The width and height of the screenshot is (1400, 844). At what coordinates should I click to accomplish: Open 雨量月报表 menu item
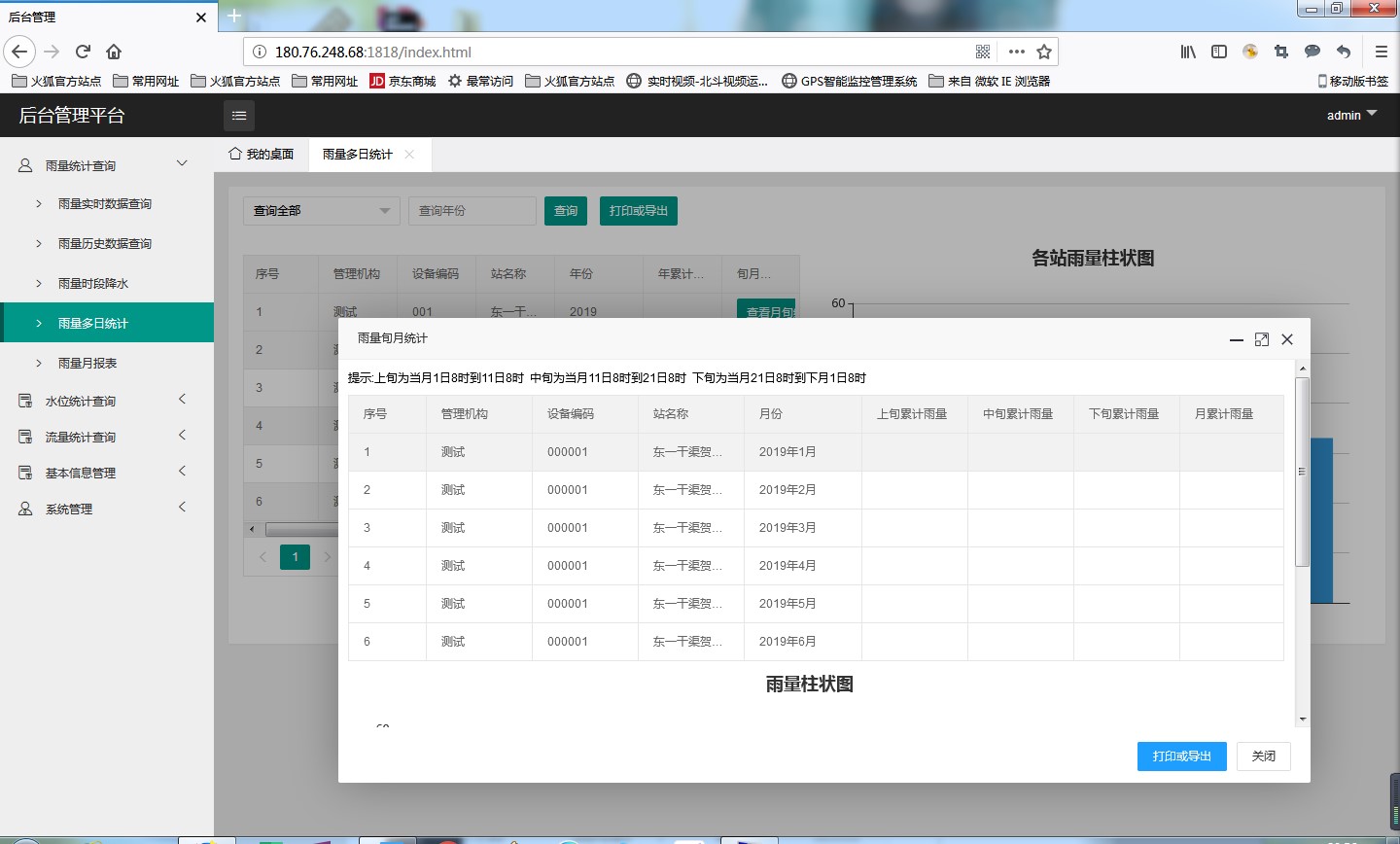click(107, 363)
